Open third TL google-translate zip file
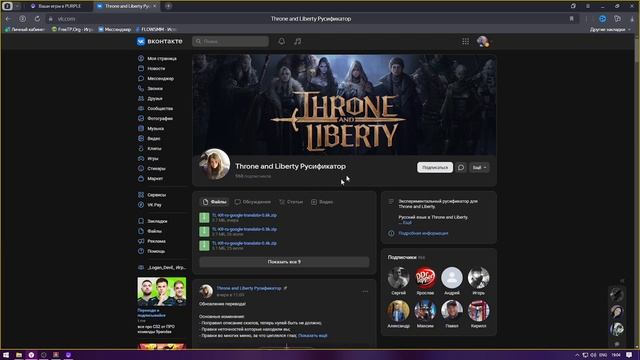640x360 pixels. (x=244, y=243)
